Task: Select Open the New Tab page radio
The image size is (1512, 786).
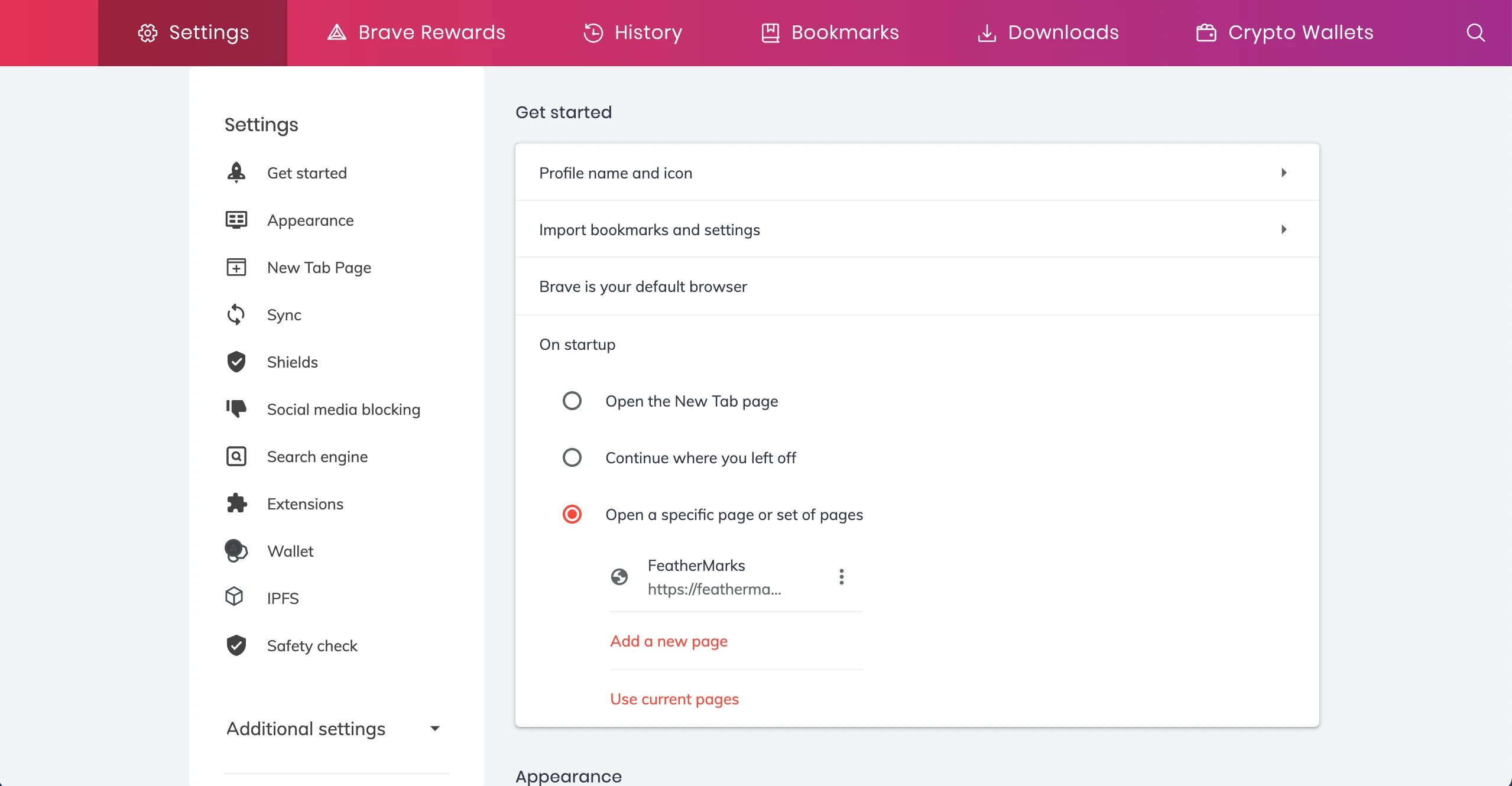Action: click(572, 401)
